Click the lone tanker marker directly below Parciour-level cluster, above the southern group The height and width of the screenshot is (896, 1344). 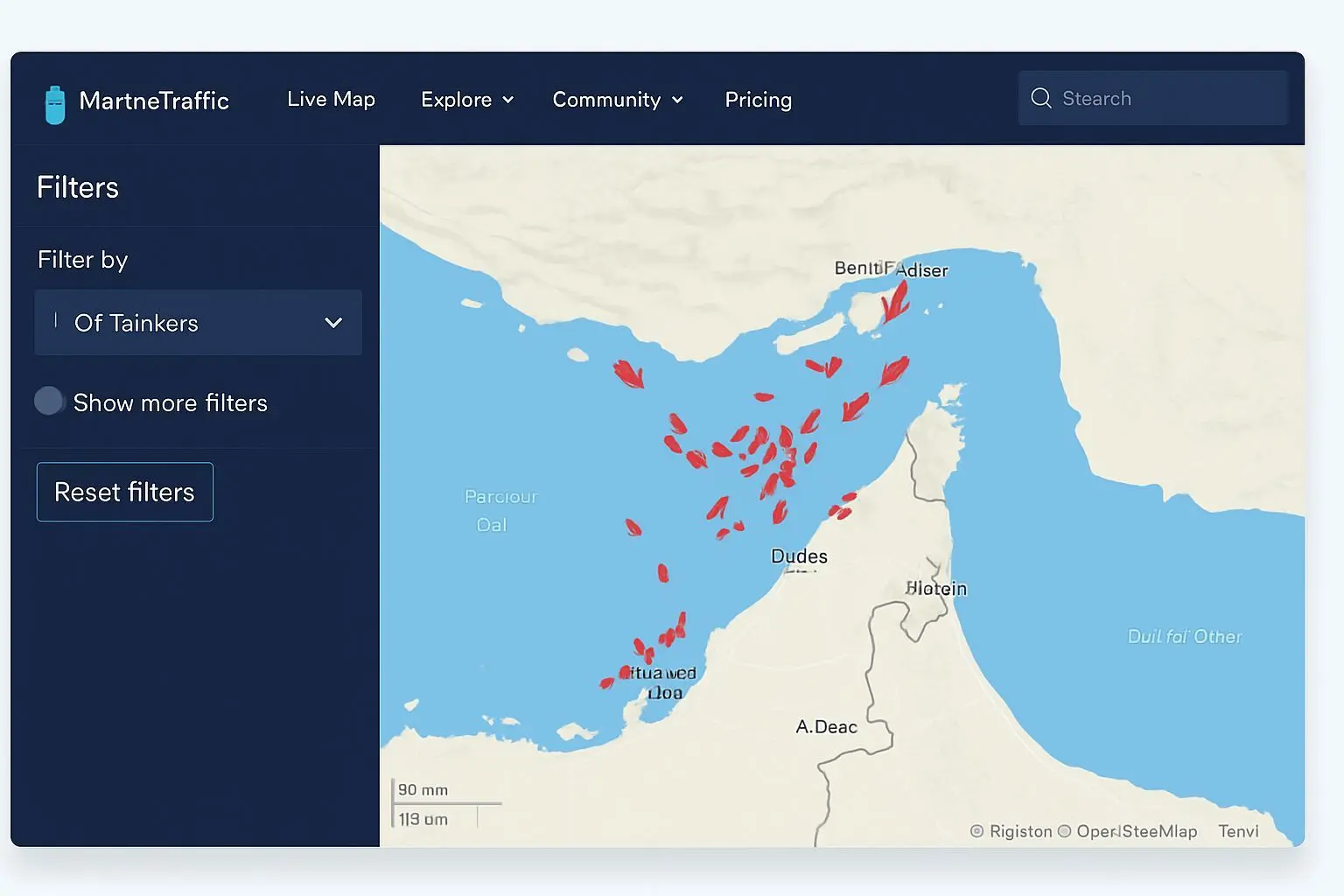pos(662,573)
